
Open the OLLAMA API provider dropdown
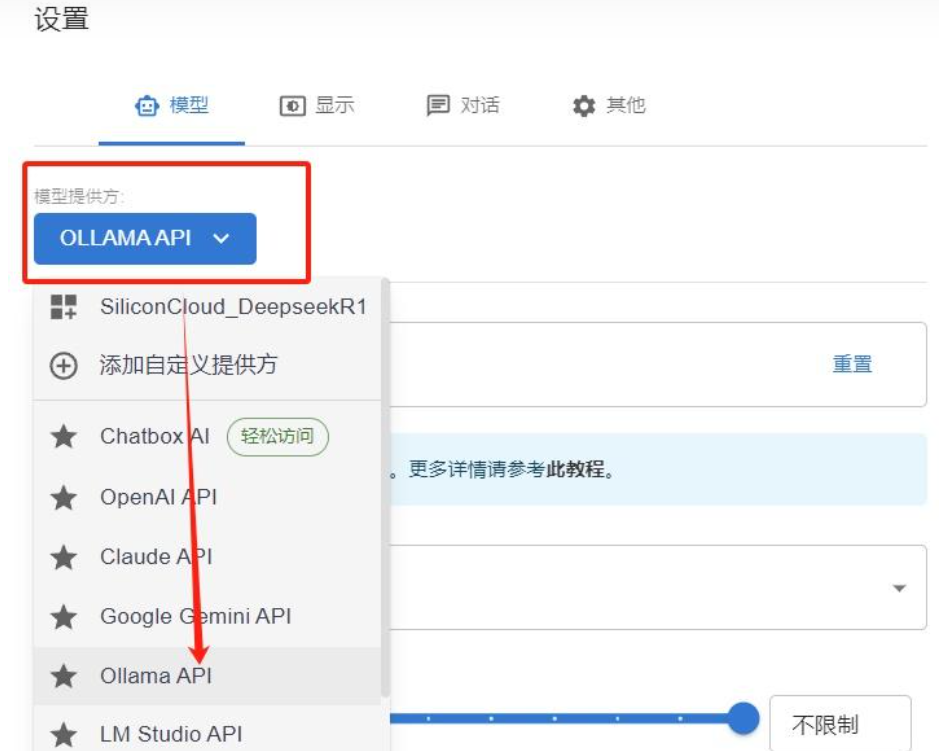[x=145, y=238]
